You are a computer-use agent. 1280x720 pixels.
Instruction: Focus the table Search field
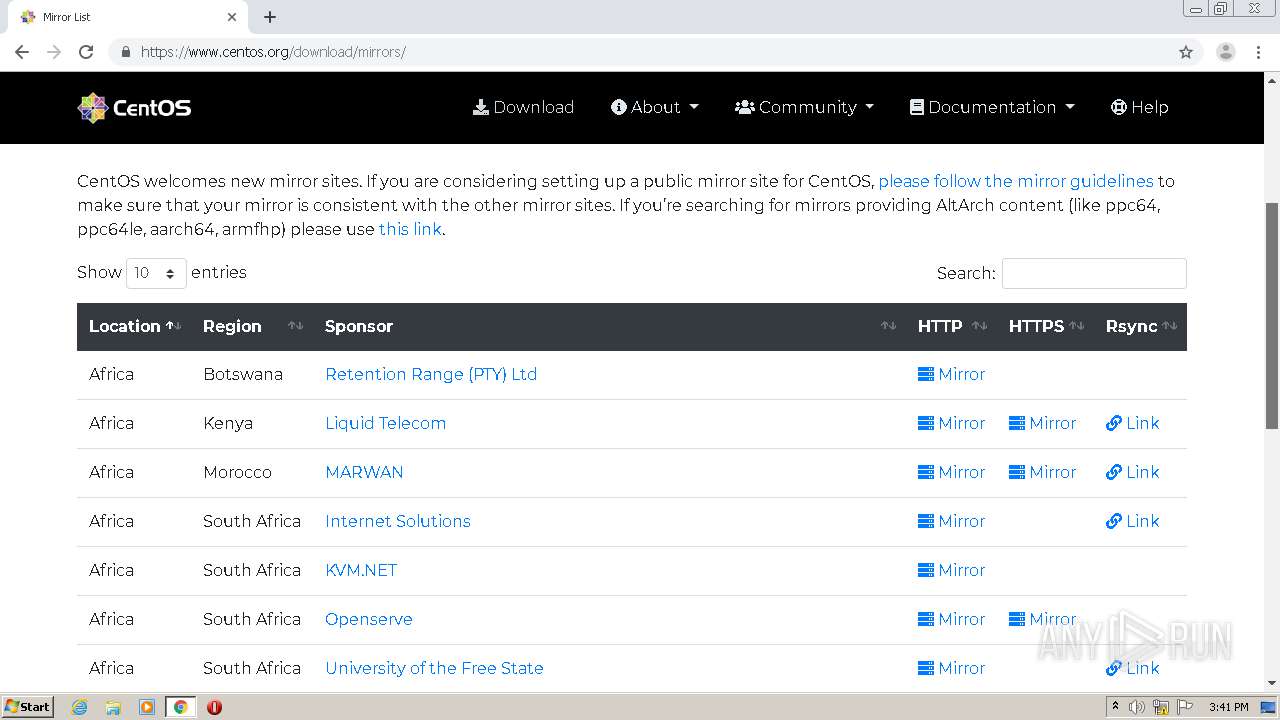[x=1094, y=273]
